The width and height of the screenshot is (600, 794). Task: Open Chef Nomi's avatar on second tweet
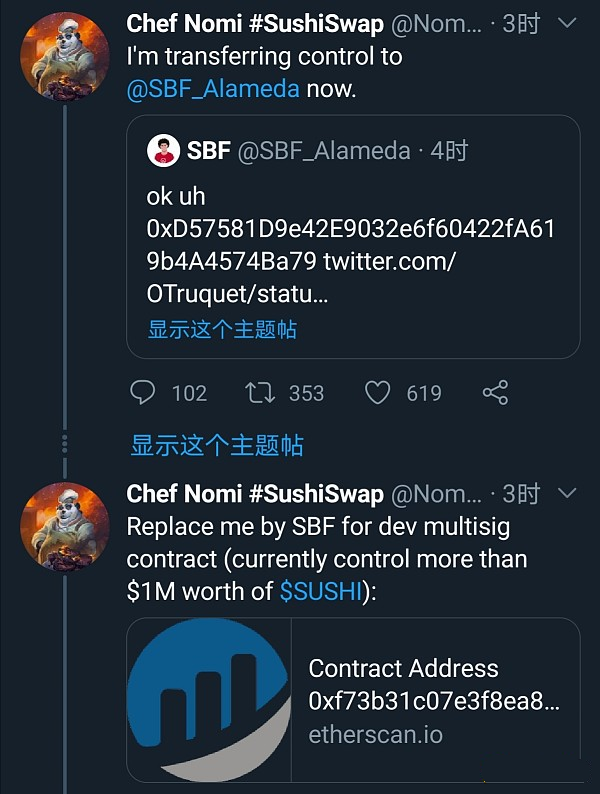pyautogui.click(x=64, y=527)
